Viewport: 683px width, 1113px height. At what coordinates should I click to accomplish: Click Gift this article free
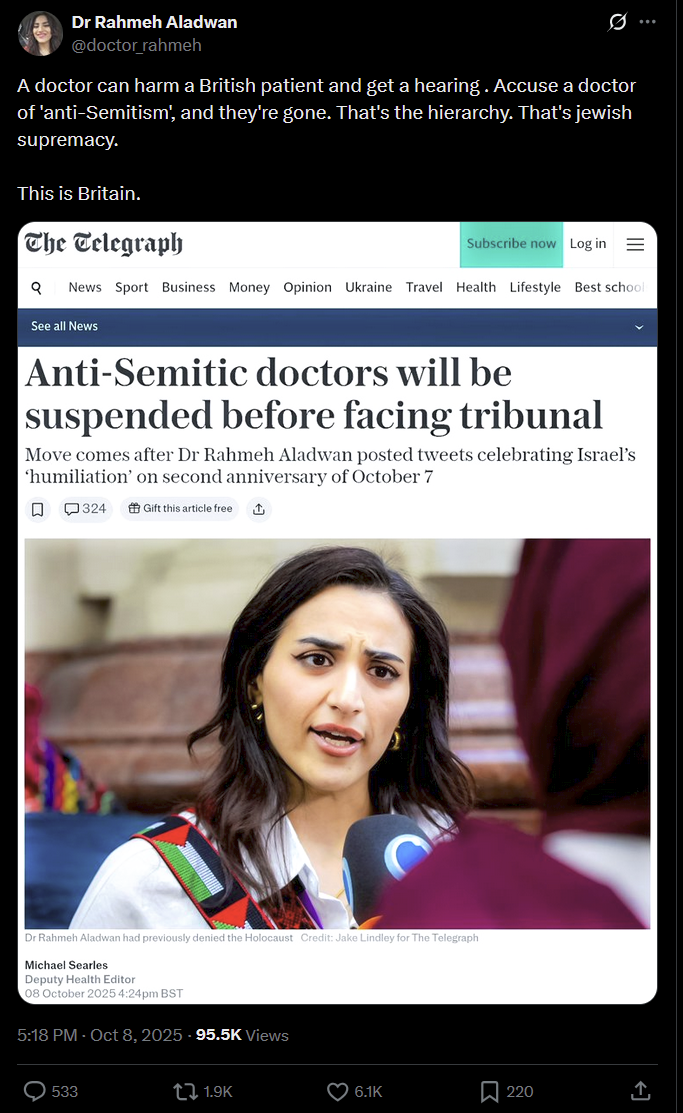pyautogui.click(x=180, y=509)
